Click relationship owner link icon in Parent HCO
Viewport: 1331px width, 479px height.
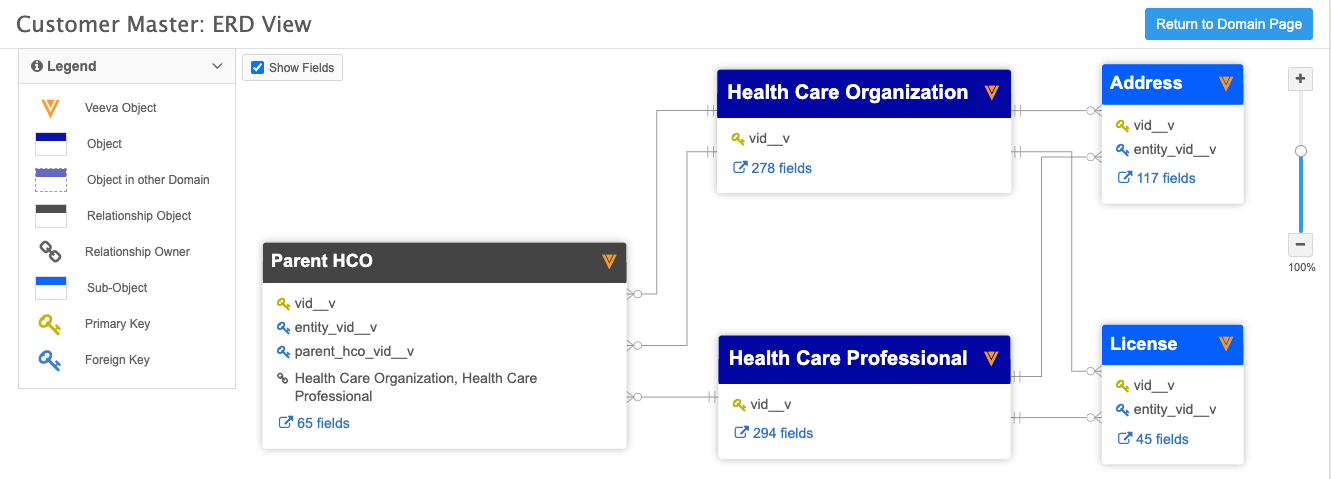click(283, 378)
